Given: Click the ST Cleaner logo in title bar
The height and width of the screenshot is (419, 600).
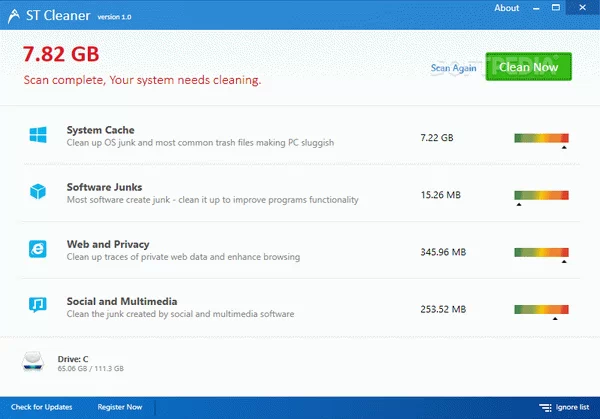Looking at the screenshot, I should tap(12, 10).
